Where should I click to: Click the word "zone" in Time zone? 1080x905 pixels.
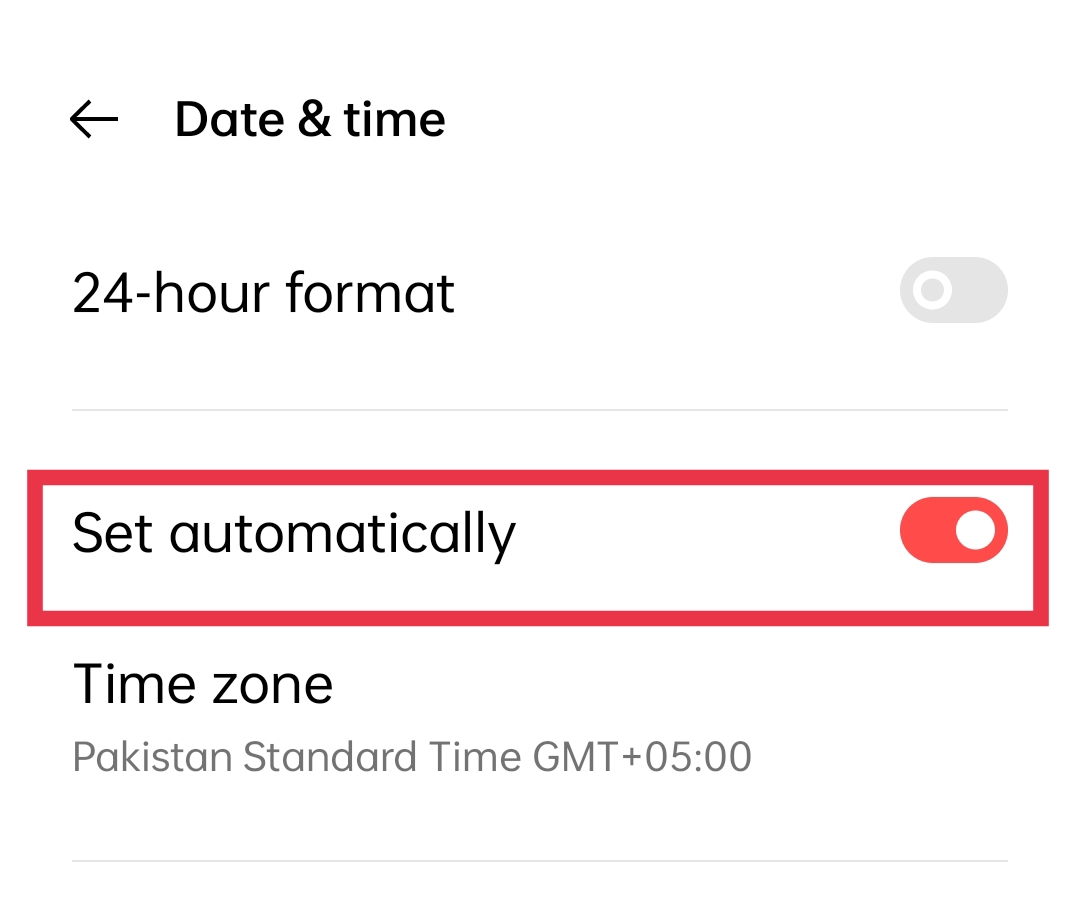[273, 687]
